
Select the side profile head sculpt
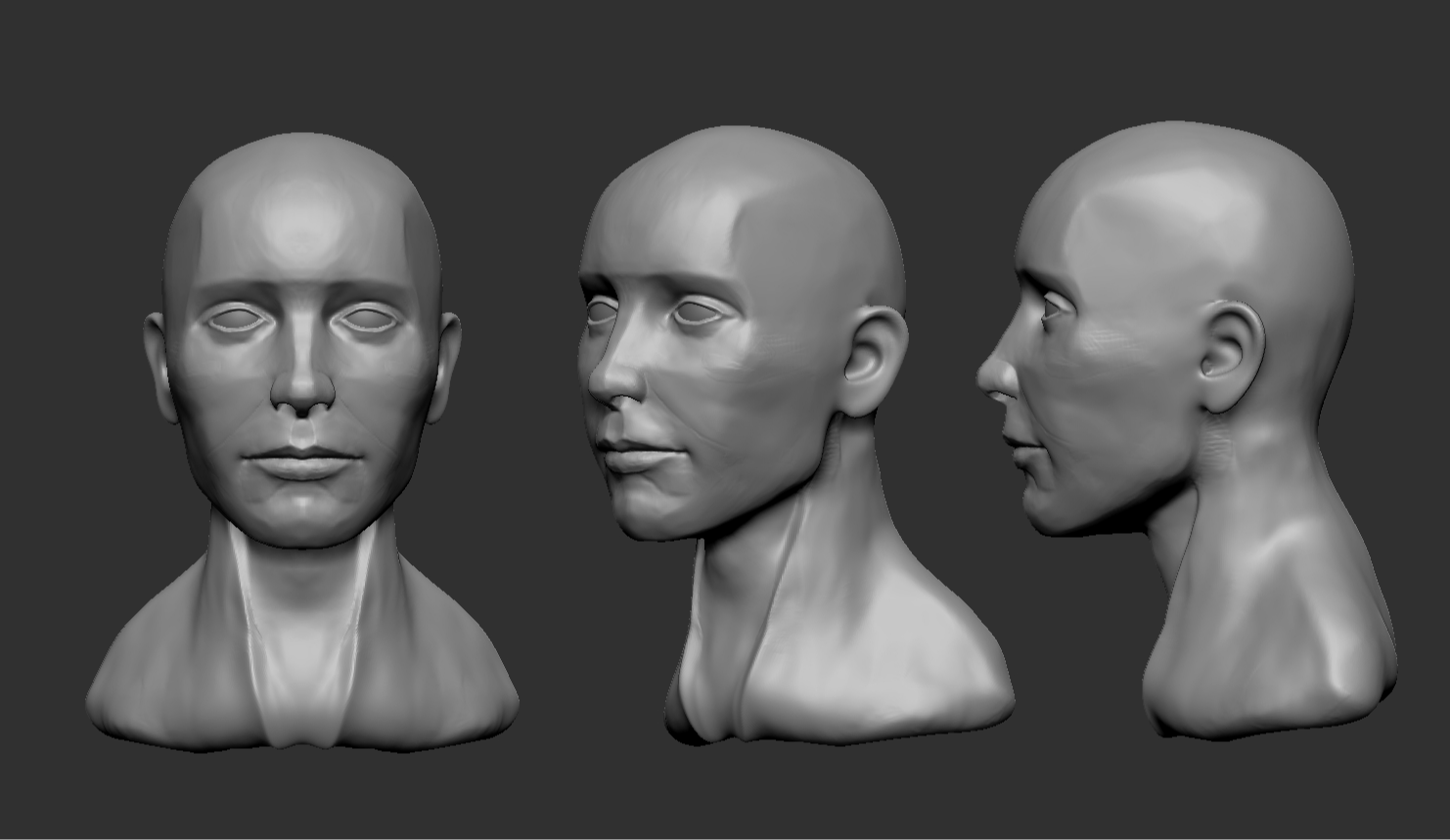click(1187, 430)
